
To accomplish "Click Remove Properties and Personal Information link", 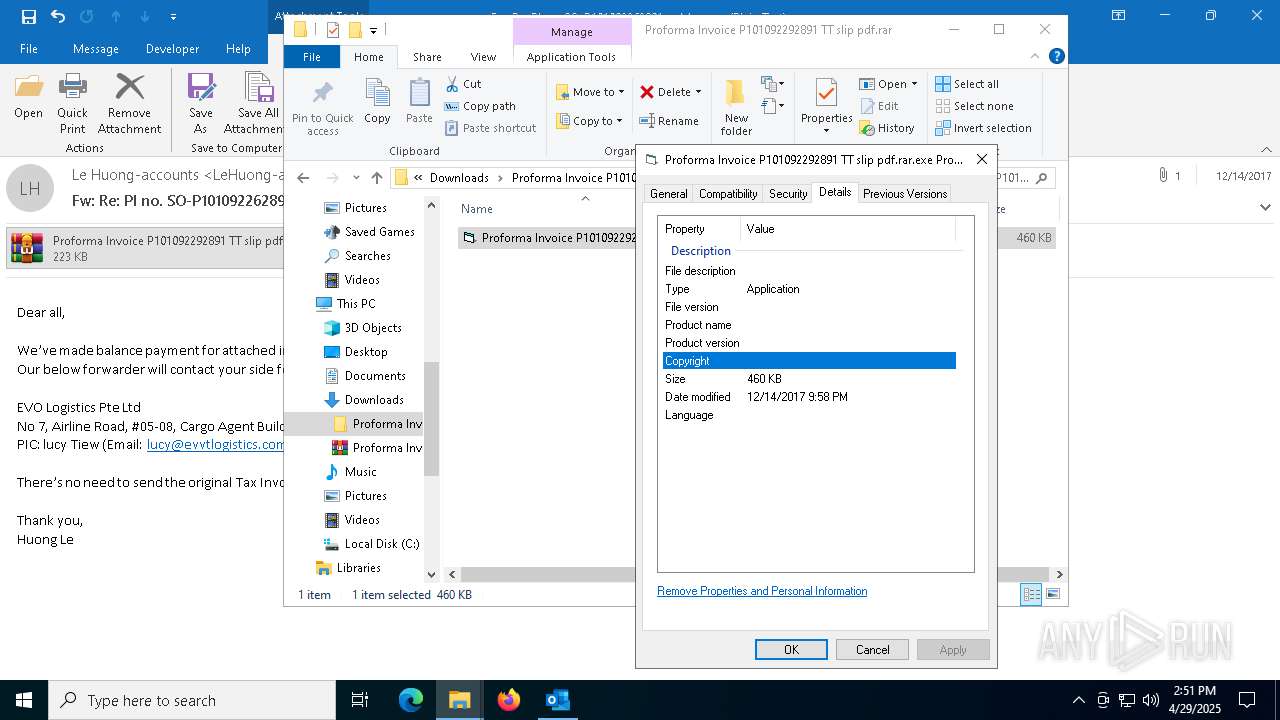I will [762, 591].
